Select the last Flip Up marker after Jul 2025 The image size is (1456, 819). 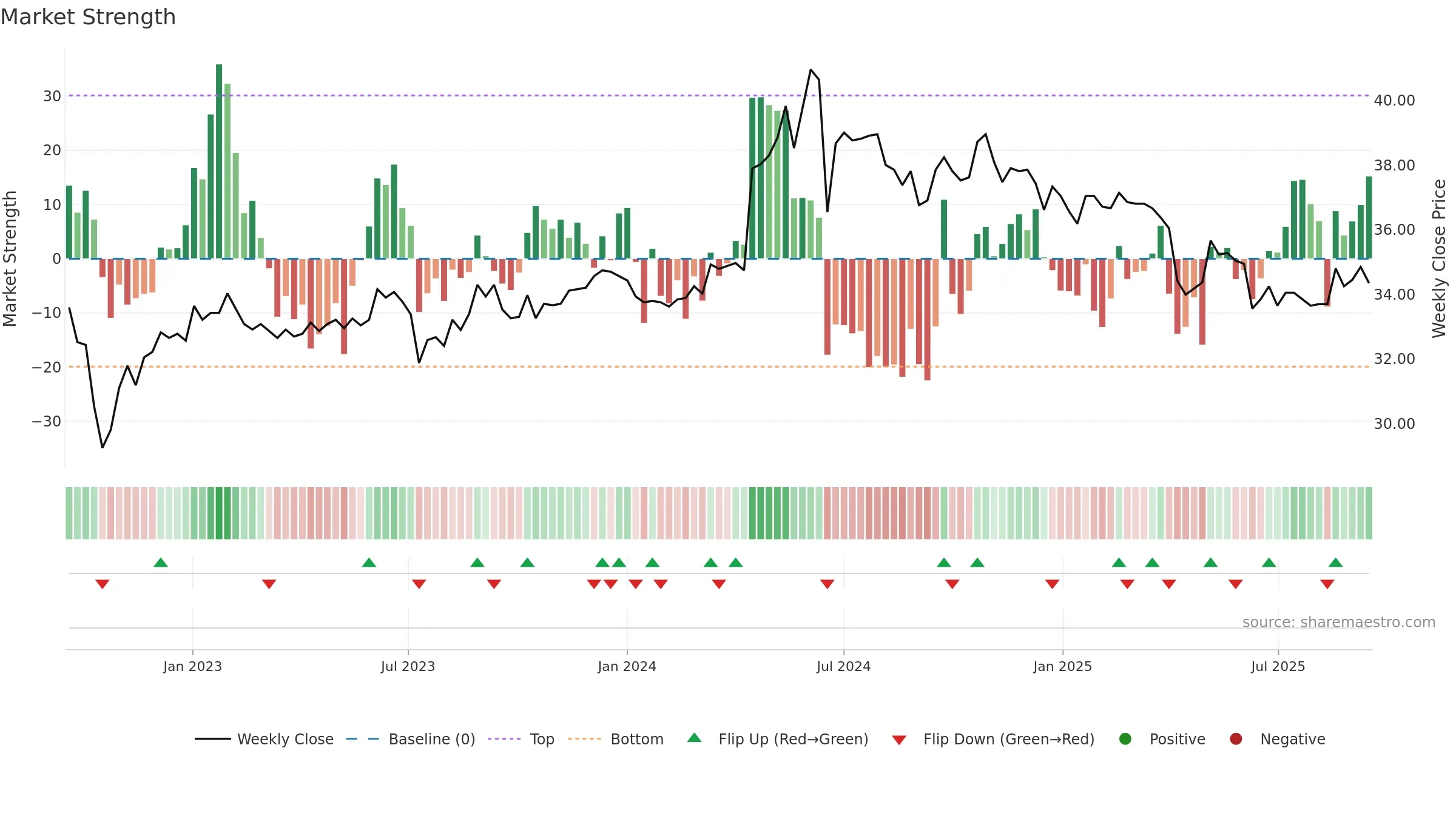click(1335, 562)
